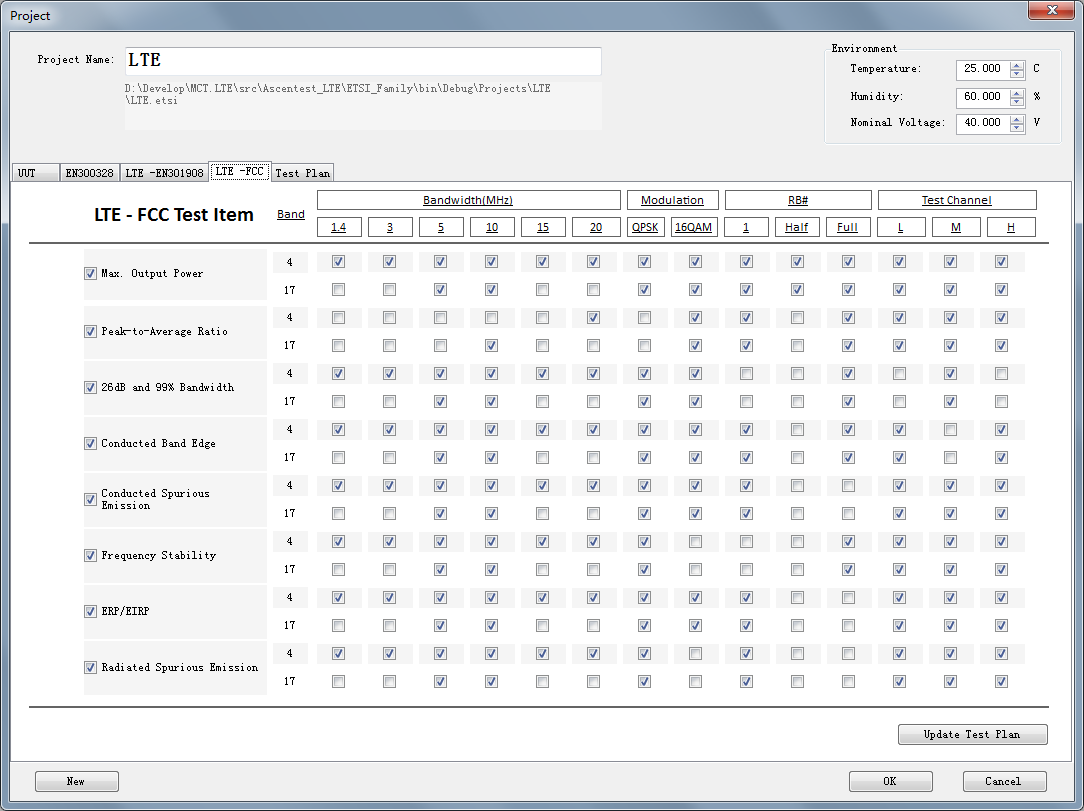Click the Half RB column header

point(796,227)
